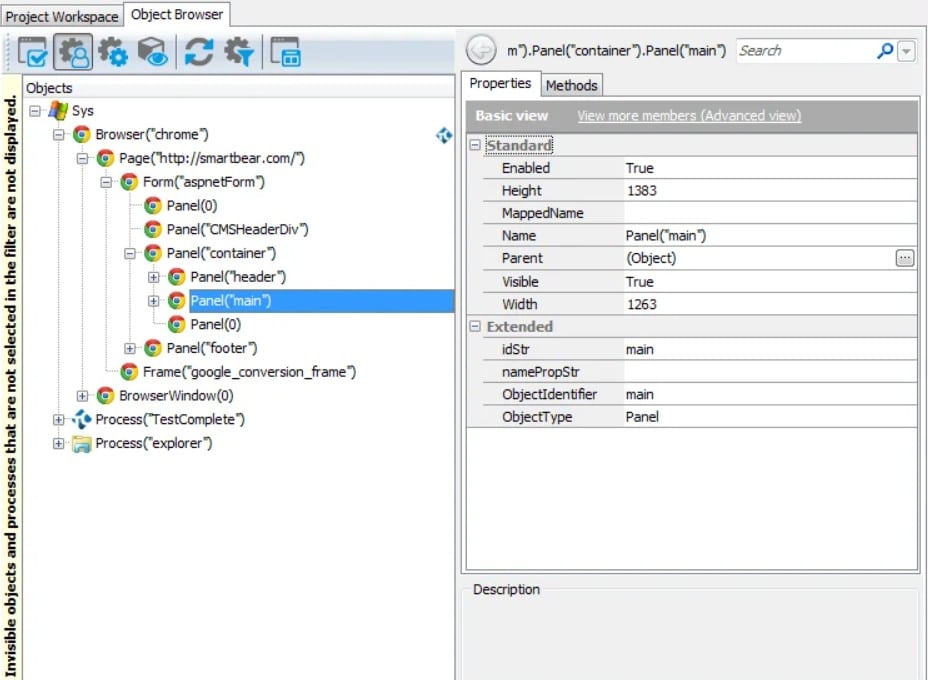Click the ellipsis button for Parent property

904,258
